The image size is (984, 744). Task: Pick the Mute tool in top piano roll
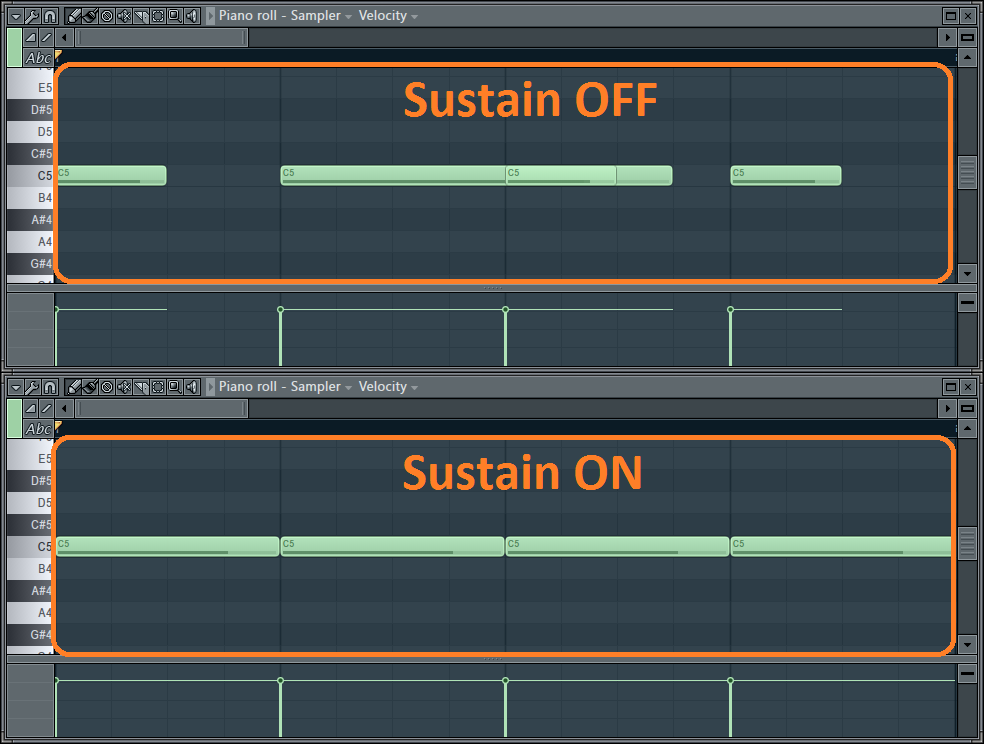(x=124, y=16)
